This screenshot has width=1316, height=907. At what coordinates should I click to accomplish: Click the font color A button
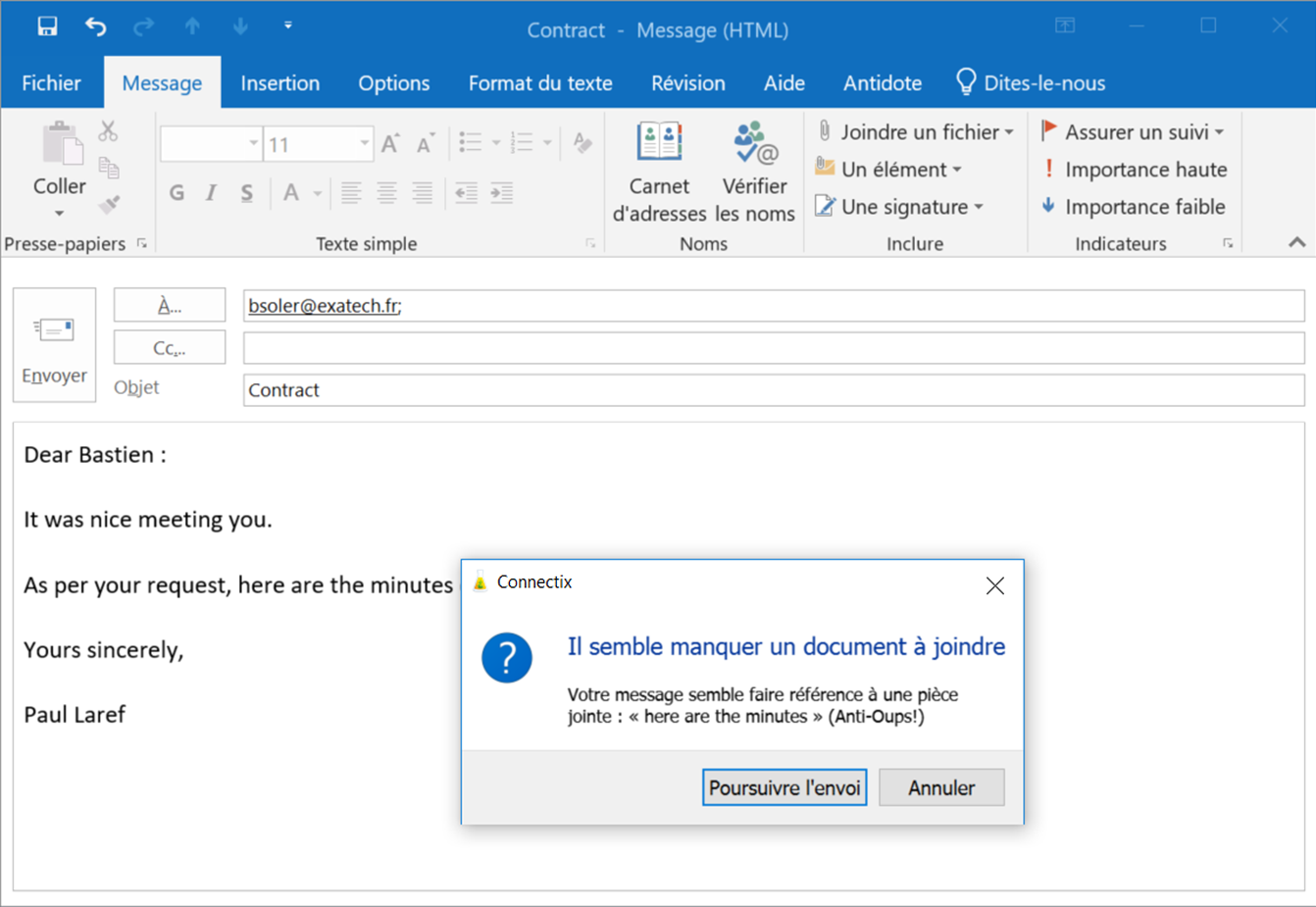[x=291, y=193]
